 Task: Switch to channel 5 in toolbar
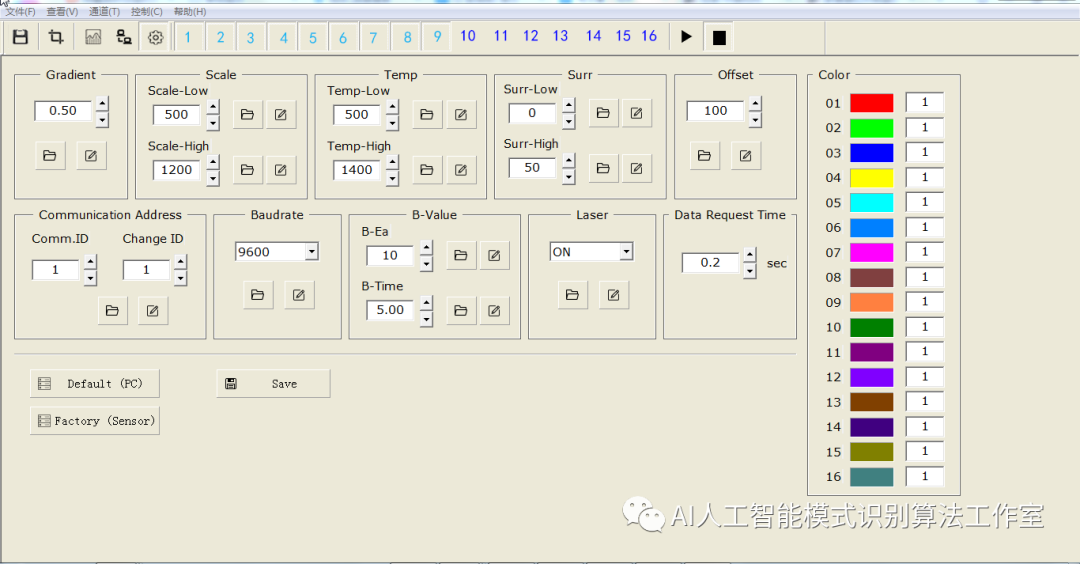coord(313,37)
